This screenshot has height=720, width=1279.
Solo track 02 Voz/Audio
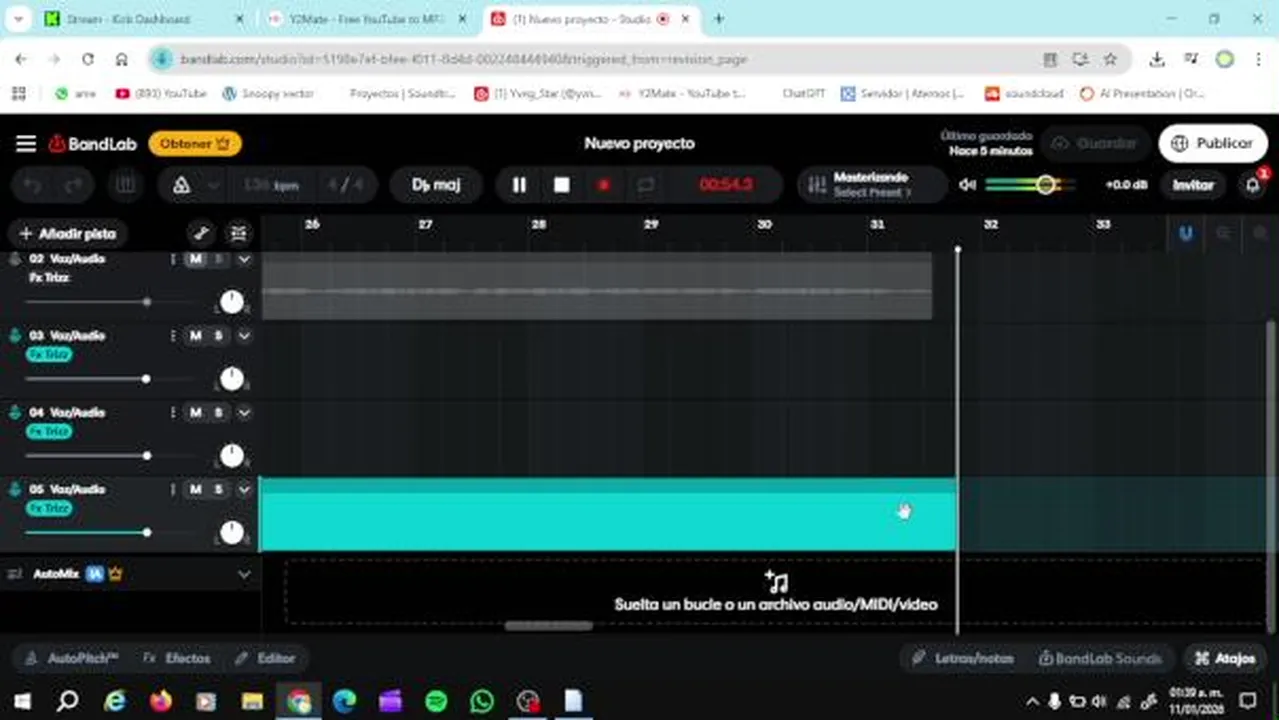tap(218, 259)
